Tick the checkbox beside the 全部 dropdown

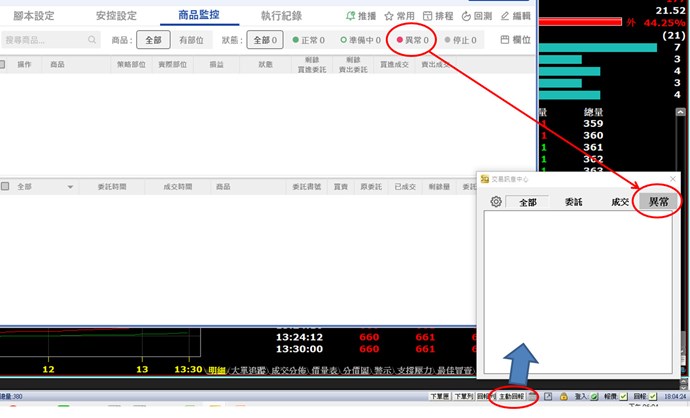pyautogui.click(x=5, y=186)
